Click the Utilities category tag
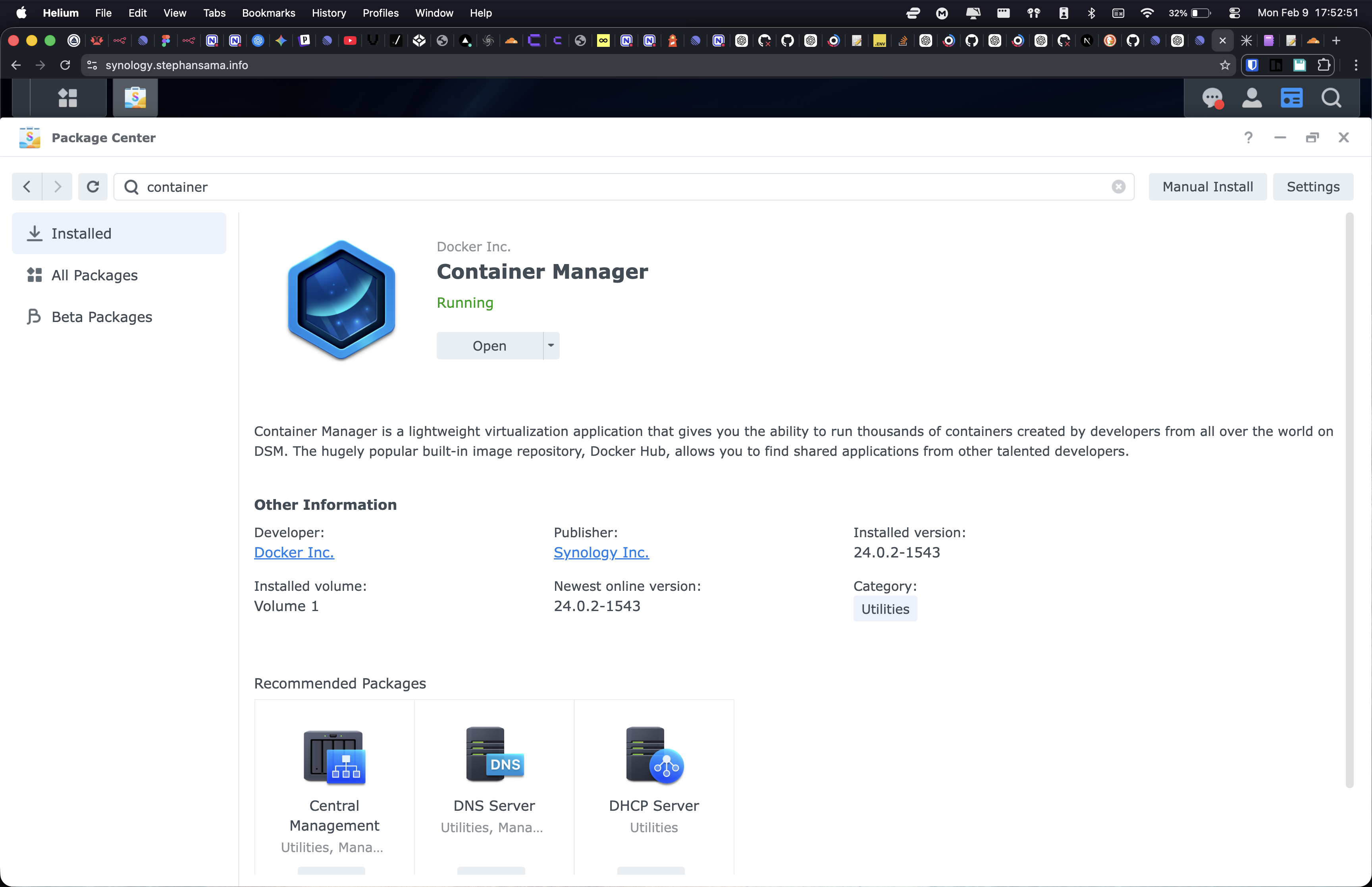 (x=885, y=609)
